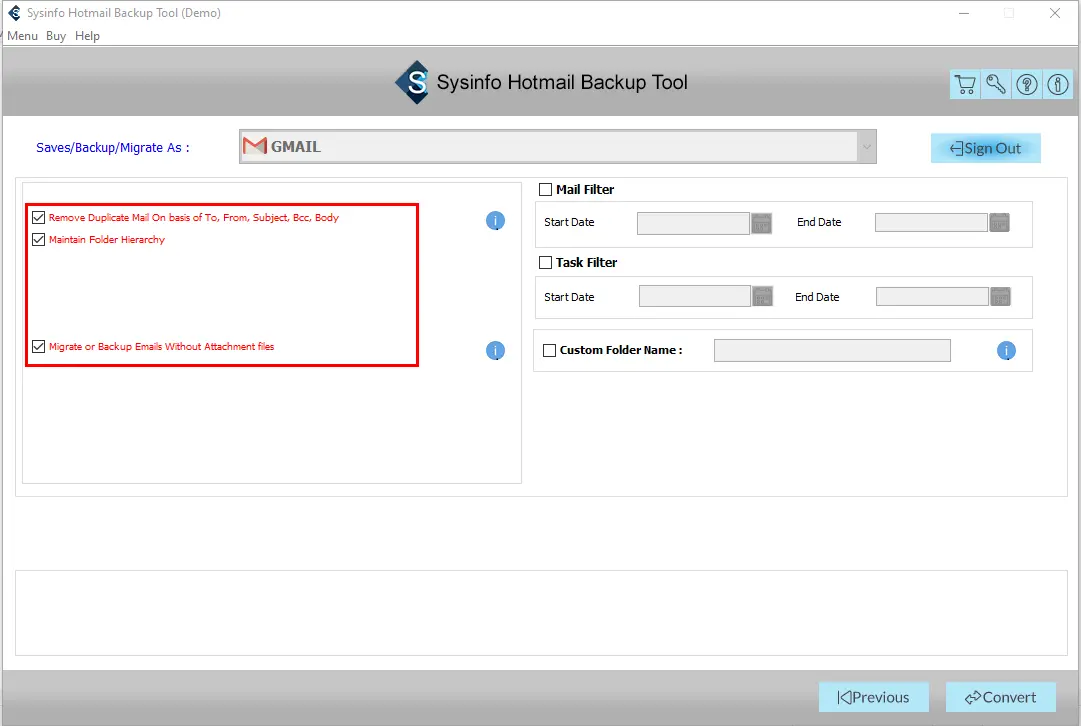Show info for Migrate Without Attachment option
Viewport: 1081px width, 726px height.
[495, 350]
